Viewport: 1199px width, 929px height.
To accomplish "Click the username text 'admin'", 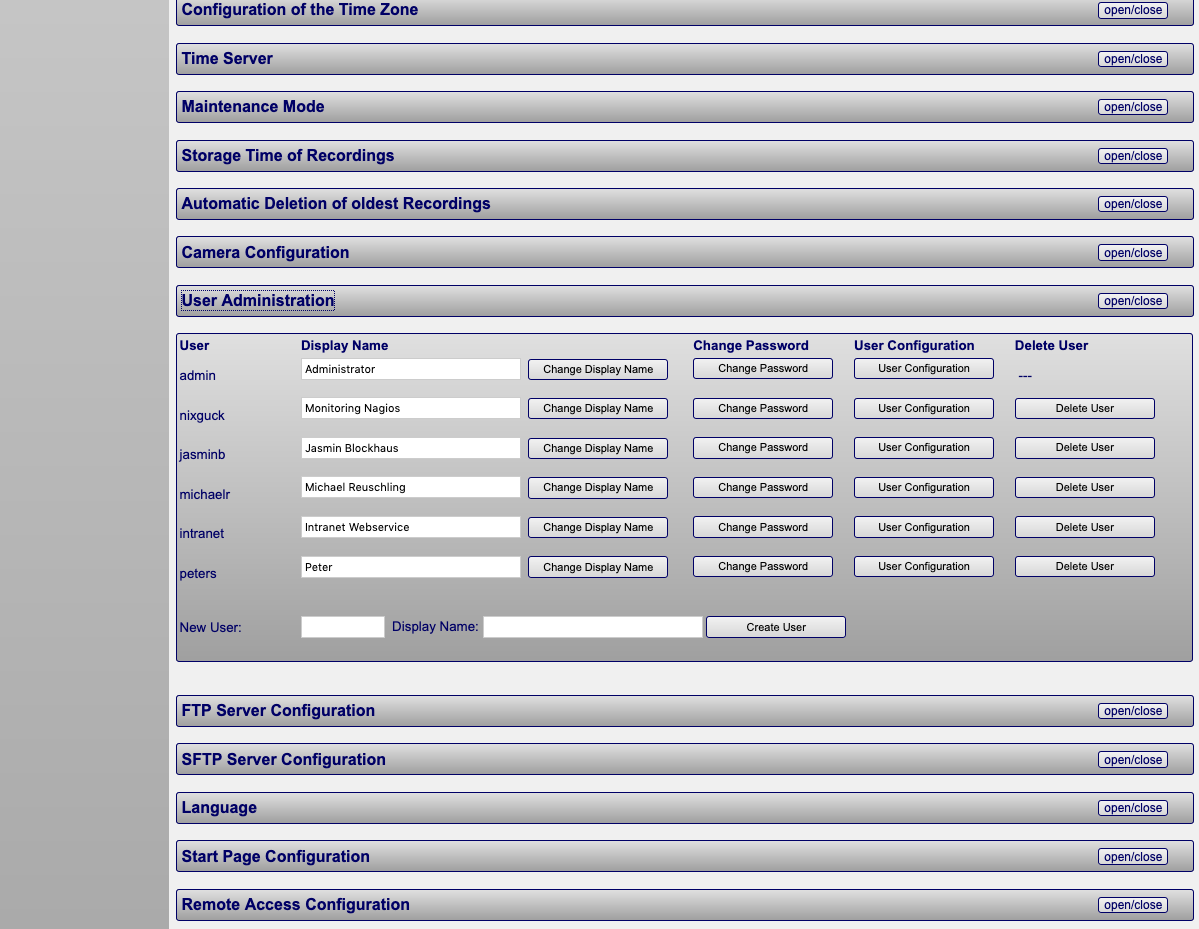I will (197, 375).
